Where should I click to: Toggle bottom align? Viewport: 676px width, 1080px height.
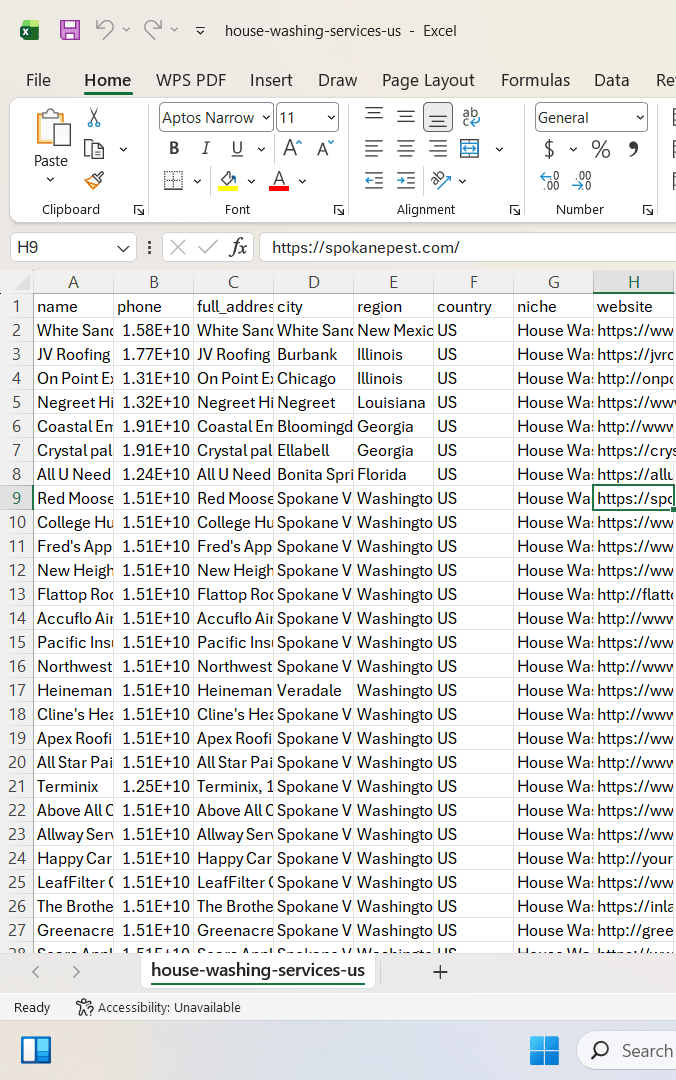[x=438, y=118]
